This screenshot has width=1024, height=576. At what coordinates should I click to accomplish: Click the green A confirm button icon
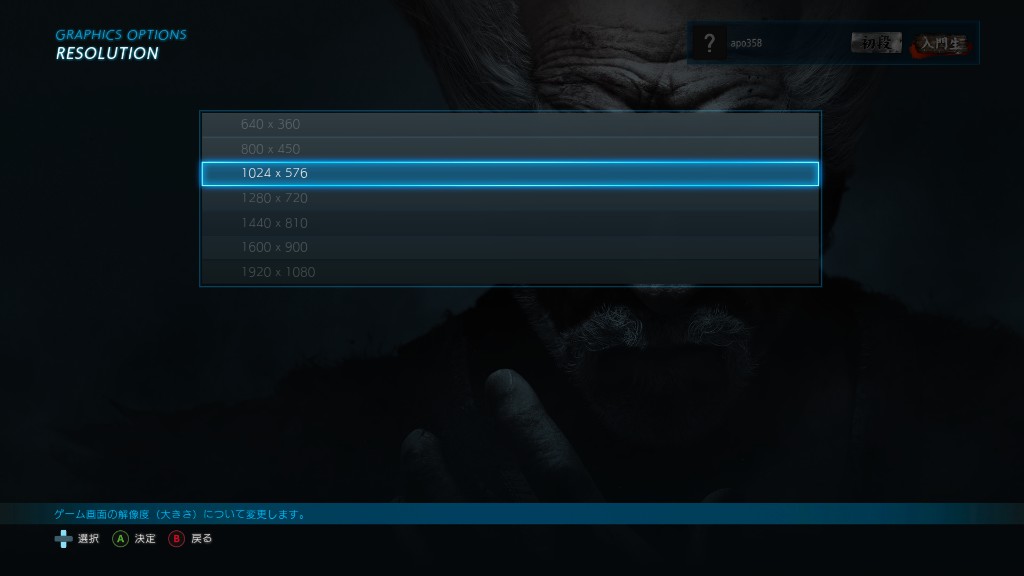[120, 539]
